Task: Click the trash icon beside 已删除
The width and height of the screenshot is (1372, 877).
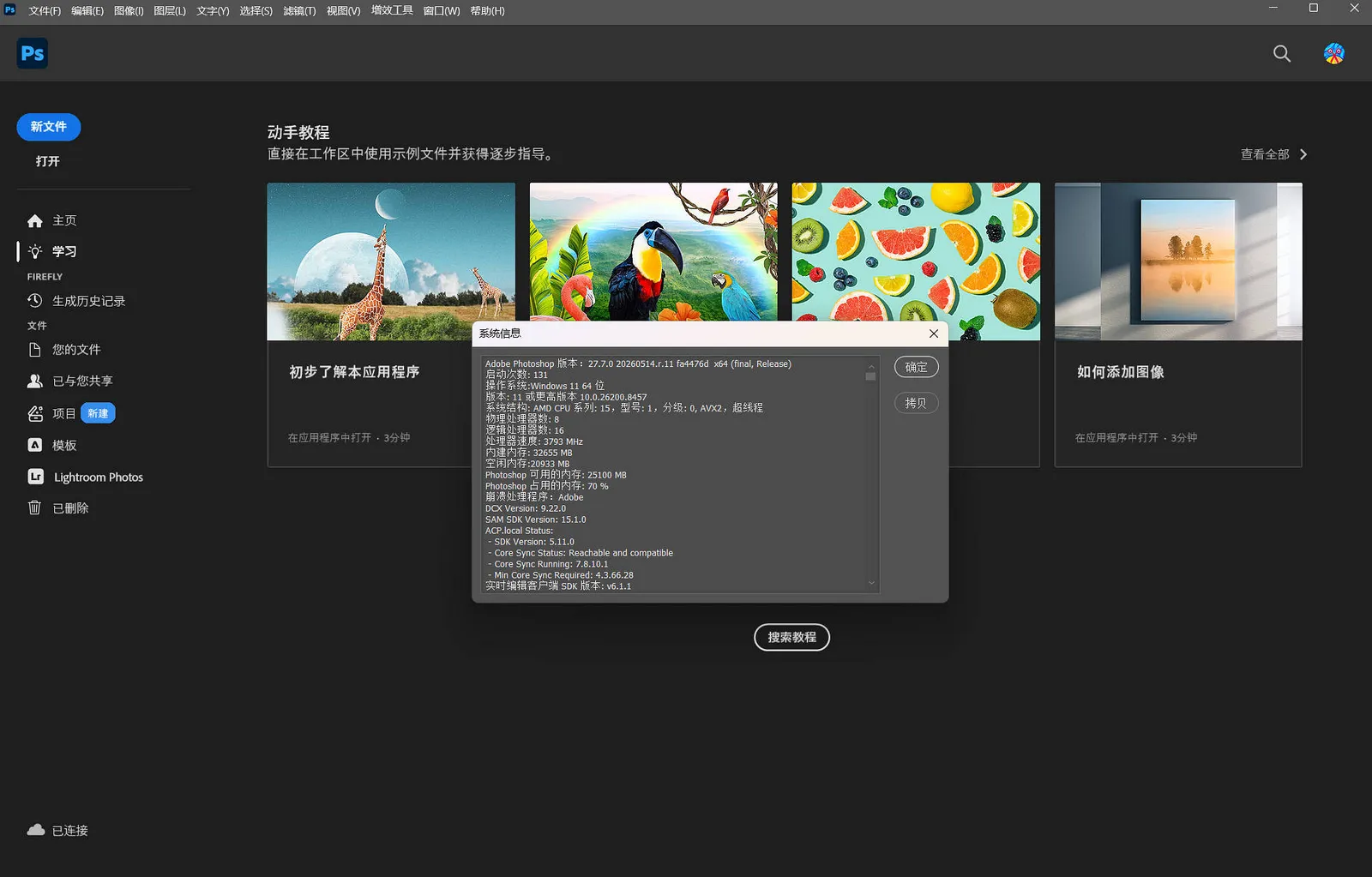Action: 34,508
